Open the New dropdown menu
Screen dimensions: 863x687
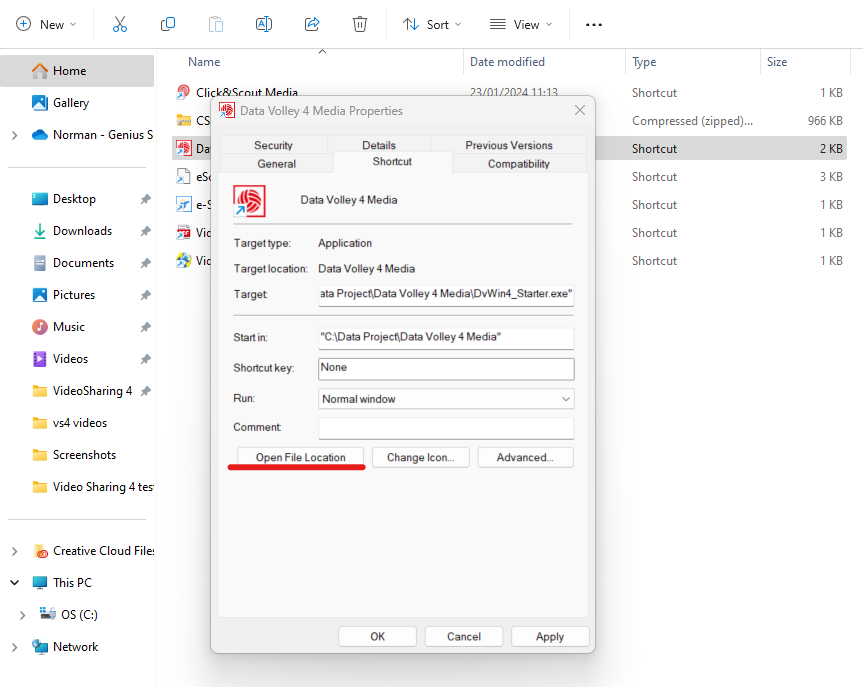tap(46, 25)
